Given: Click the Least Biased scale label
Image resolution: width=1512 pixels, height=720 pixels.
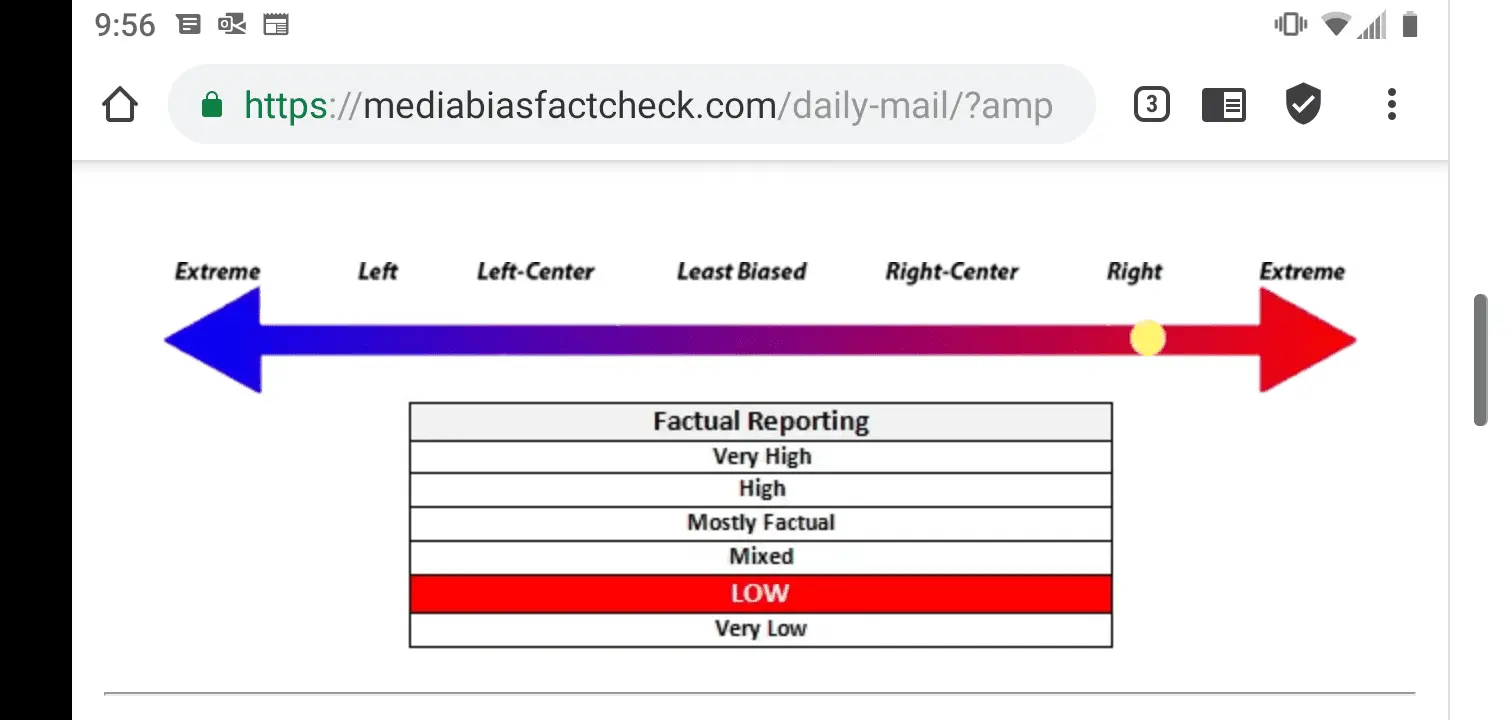Looking at the screenshot, I should coord(741,271).
